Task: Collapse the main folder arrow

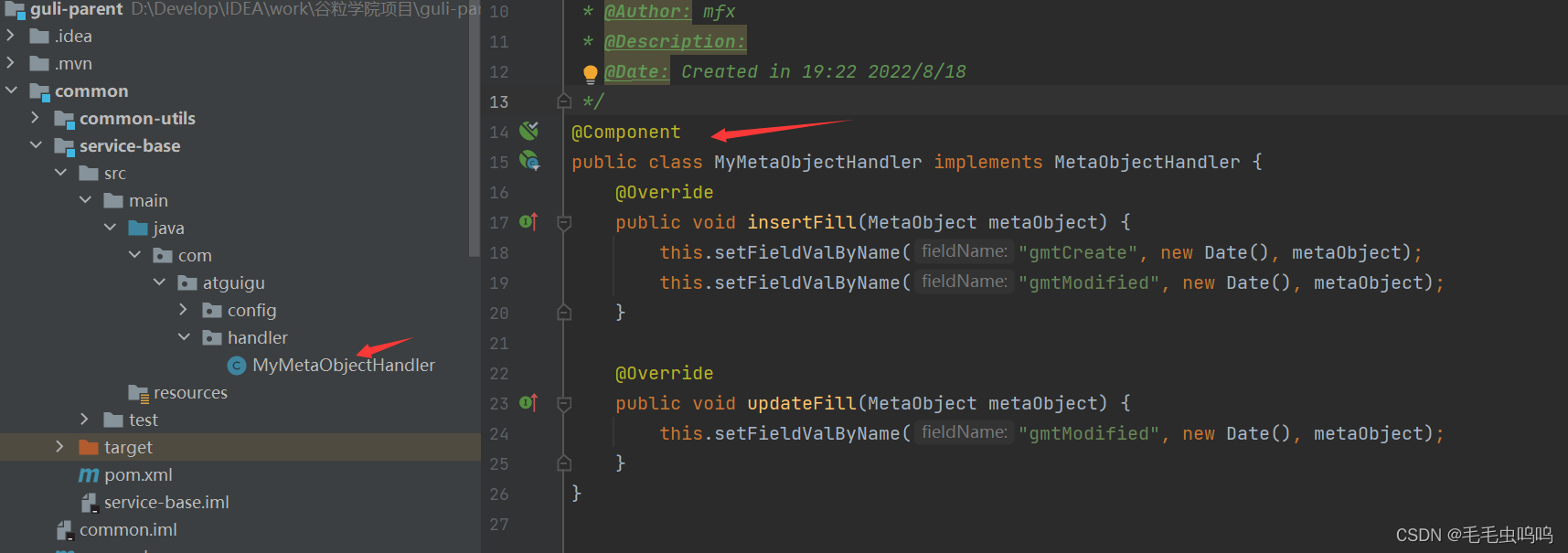Action: (85, 200)
